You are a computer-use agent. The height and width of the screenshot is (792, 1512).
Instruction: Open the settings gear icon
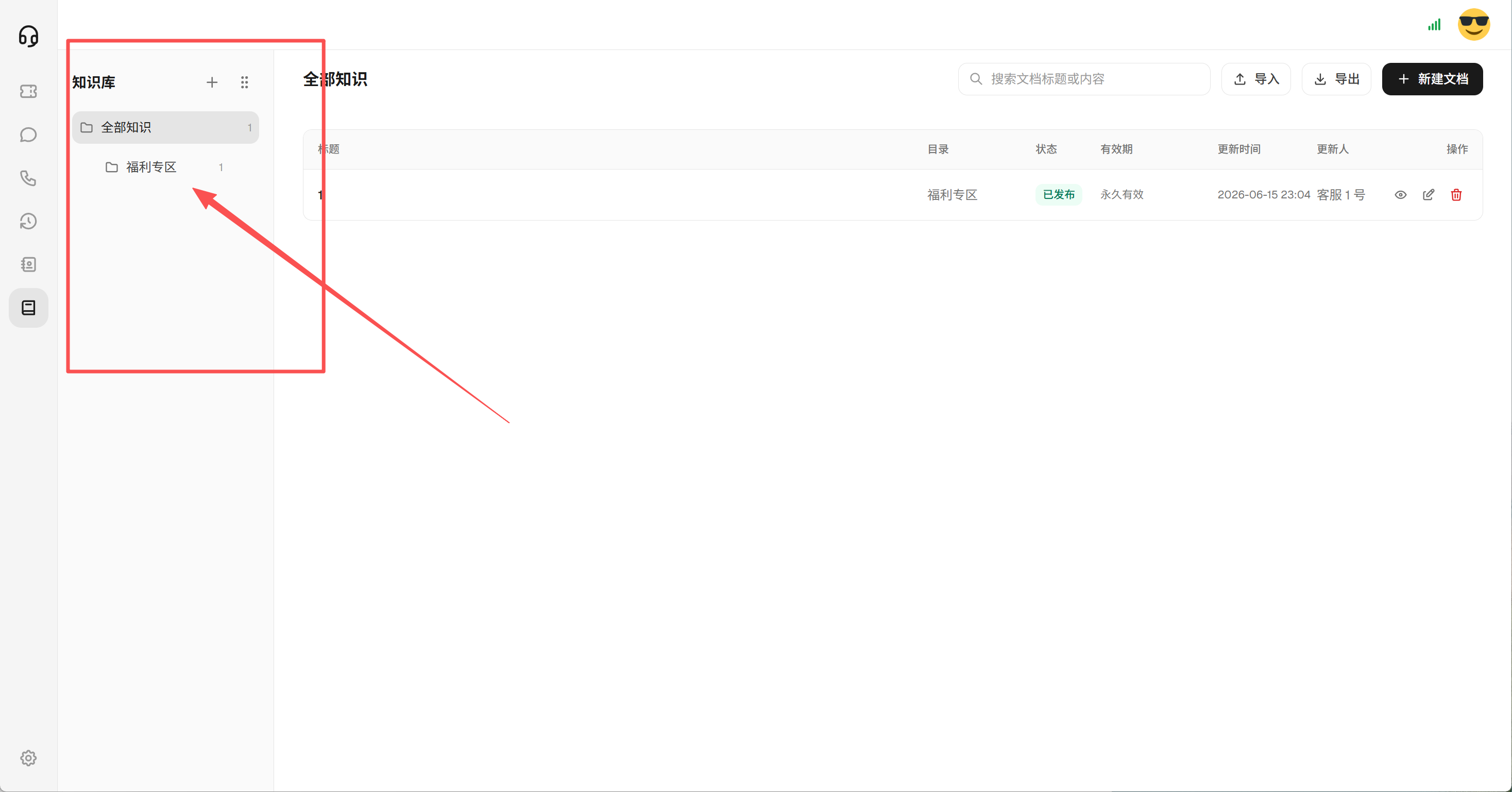click(28, 758)
